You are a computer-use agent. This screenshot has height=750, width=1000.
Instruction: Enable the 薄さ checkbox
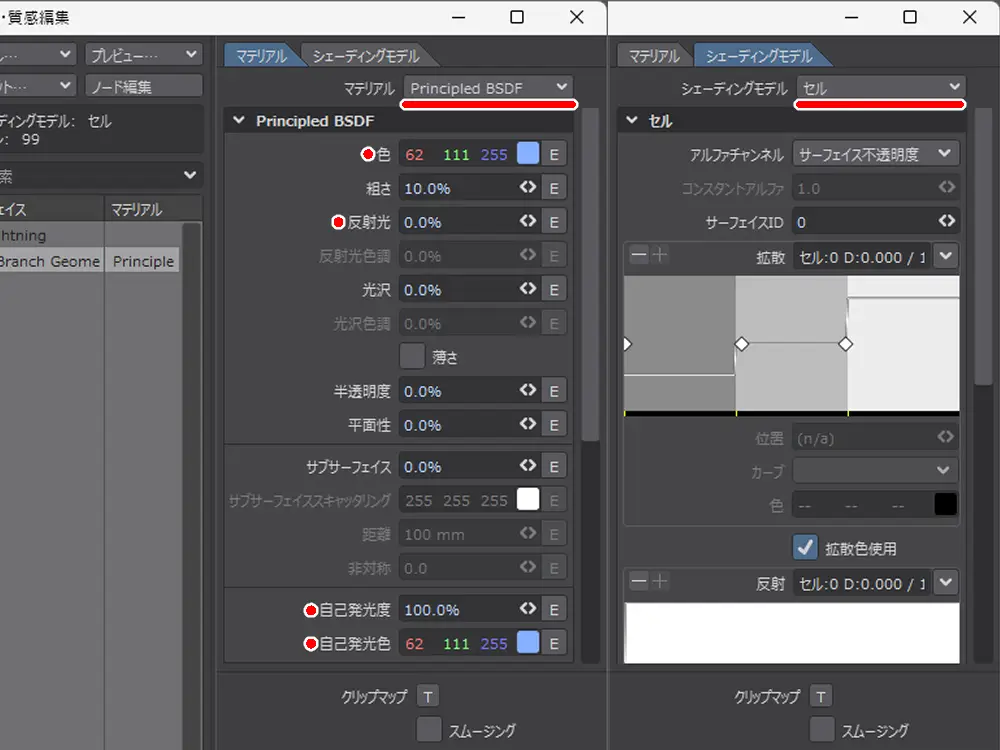pos(412,356)
